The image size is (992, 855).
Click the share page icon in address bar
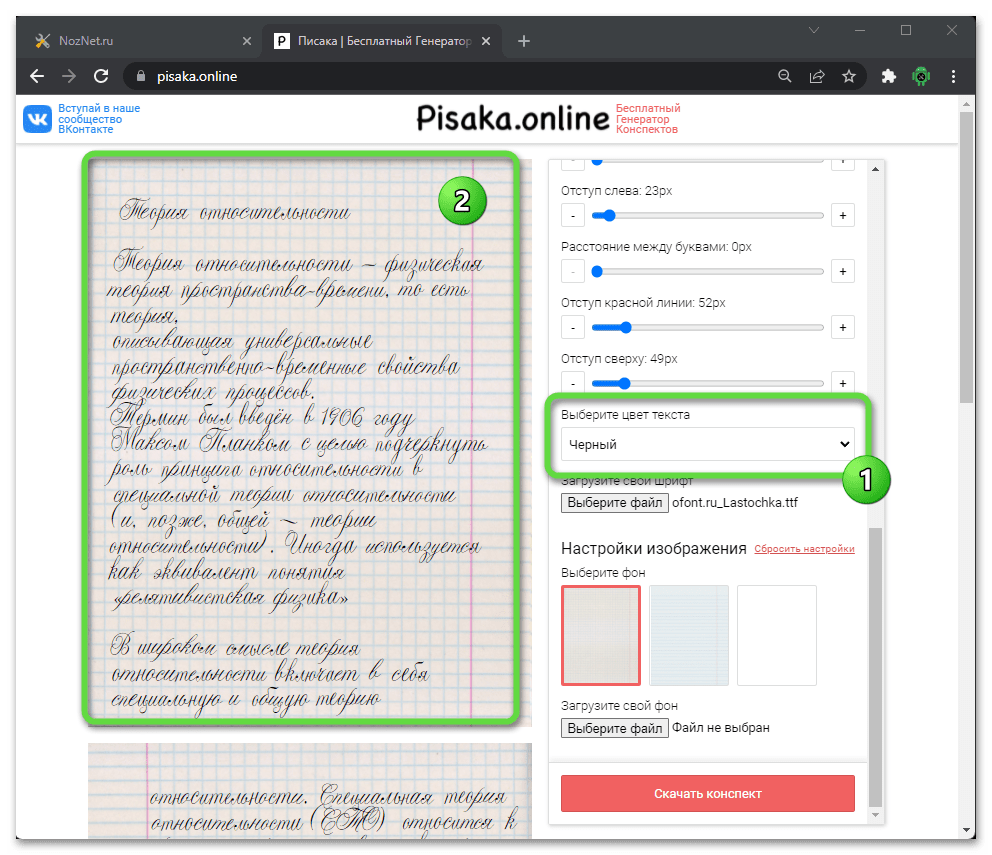(x=817, y=76)
